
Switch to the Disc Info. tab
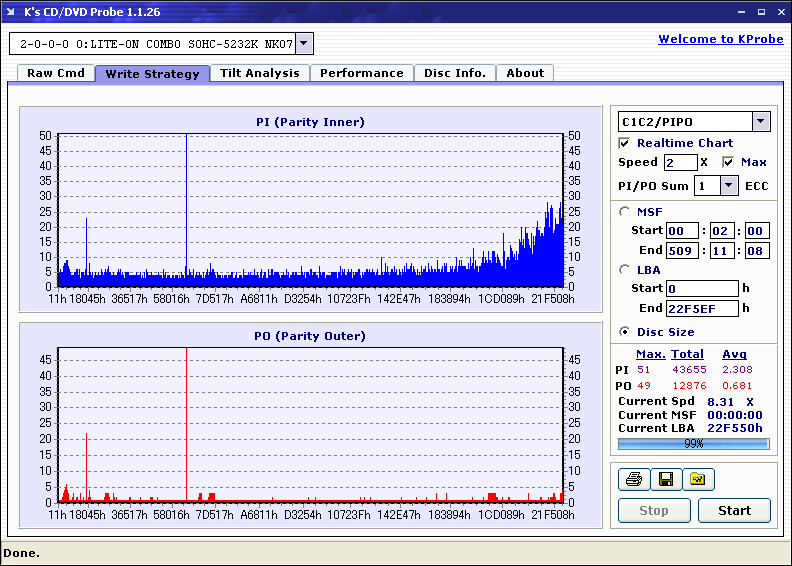point(455,73)
